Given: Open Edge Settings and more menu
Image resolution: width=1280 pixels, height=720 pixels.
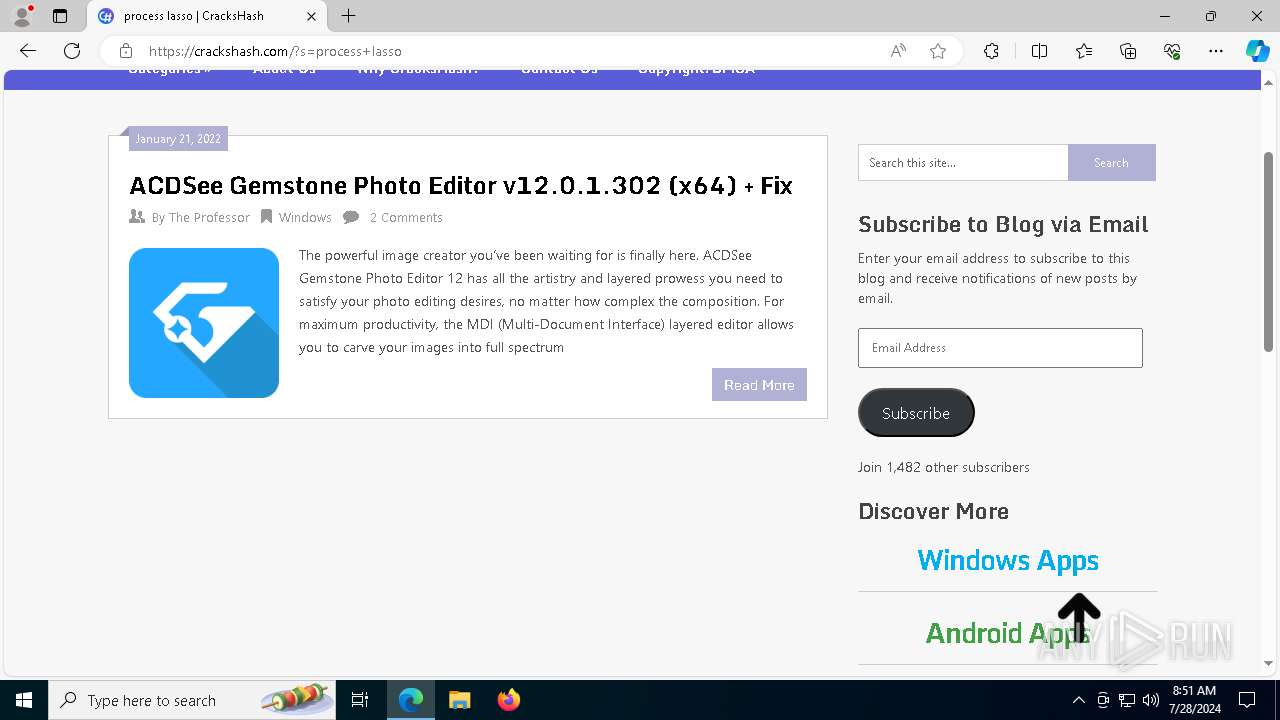Looking at the screenshot, I should coord(1216,51).
